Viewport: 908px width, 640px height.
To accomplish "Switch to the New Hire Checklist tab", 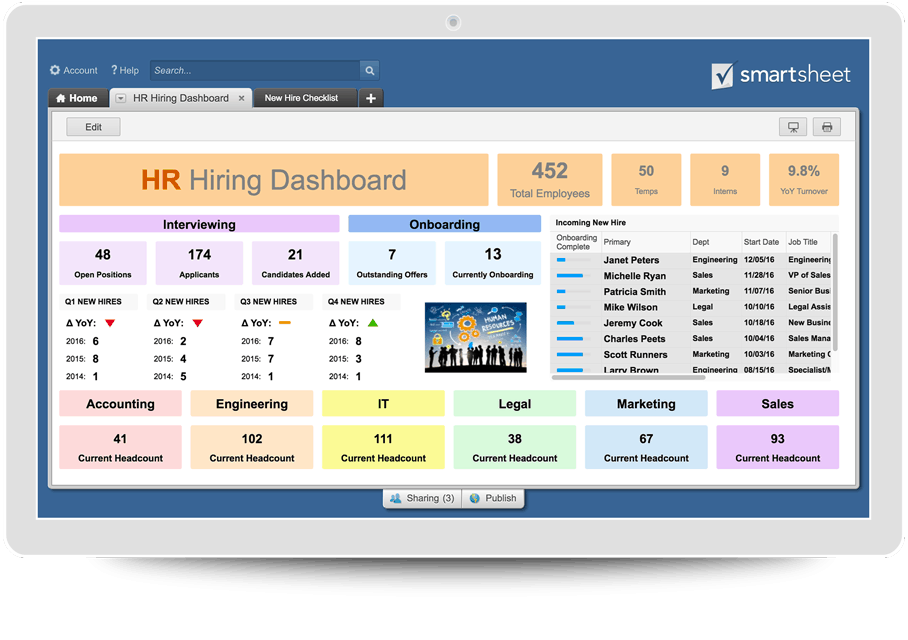I will click(x=303, y=97).
